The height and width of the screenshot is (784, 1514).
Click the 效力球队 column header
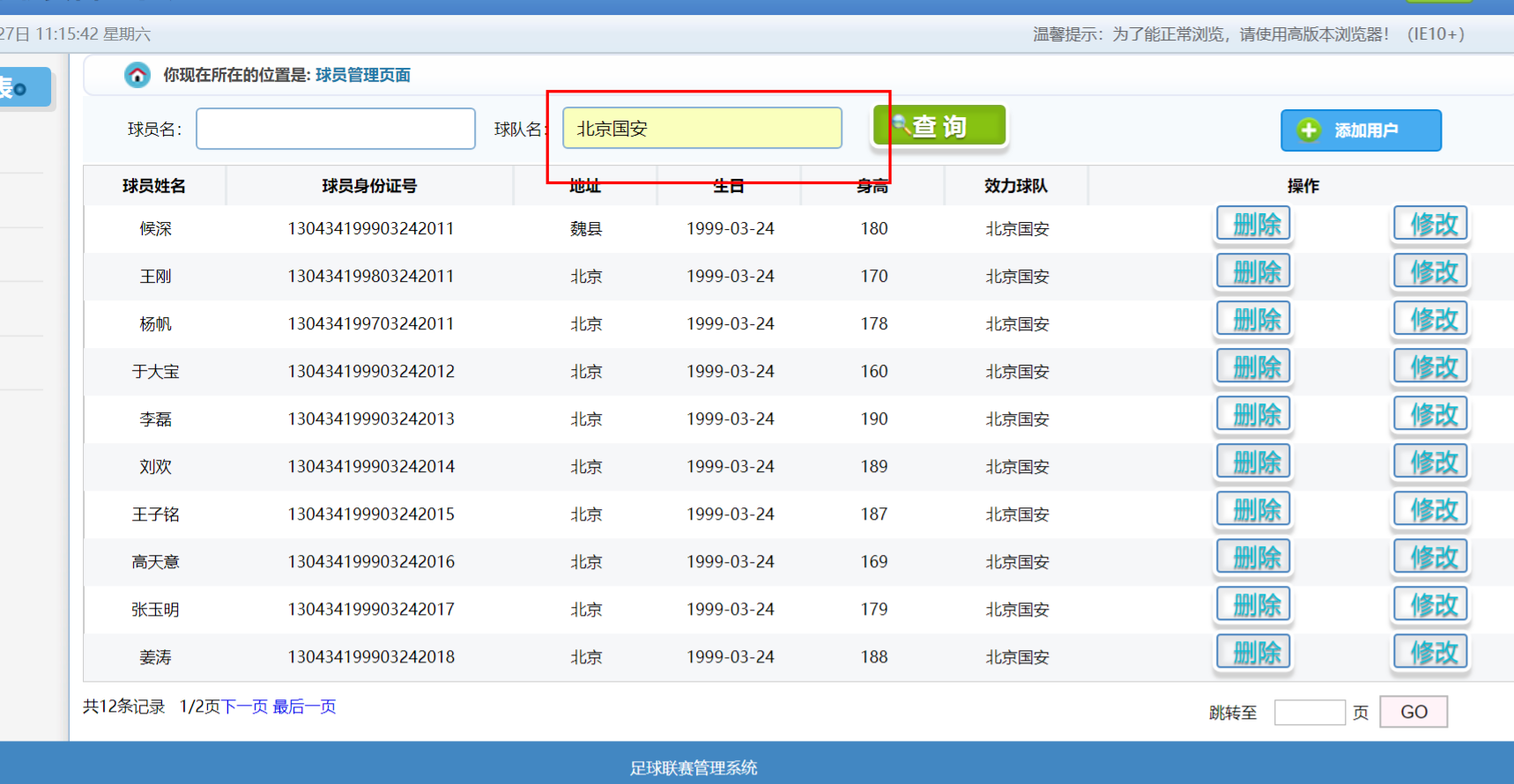[1016, 186]
